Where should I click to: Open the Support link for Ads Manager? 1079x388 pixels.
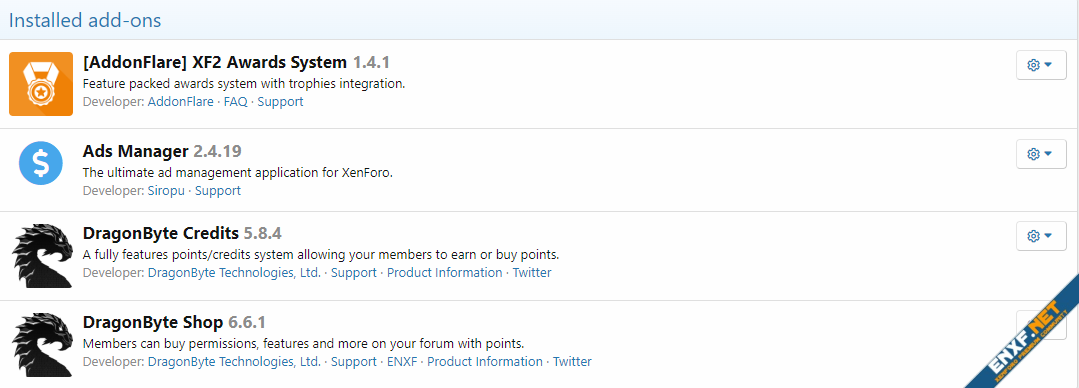217,191
